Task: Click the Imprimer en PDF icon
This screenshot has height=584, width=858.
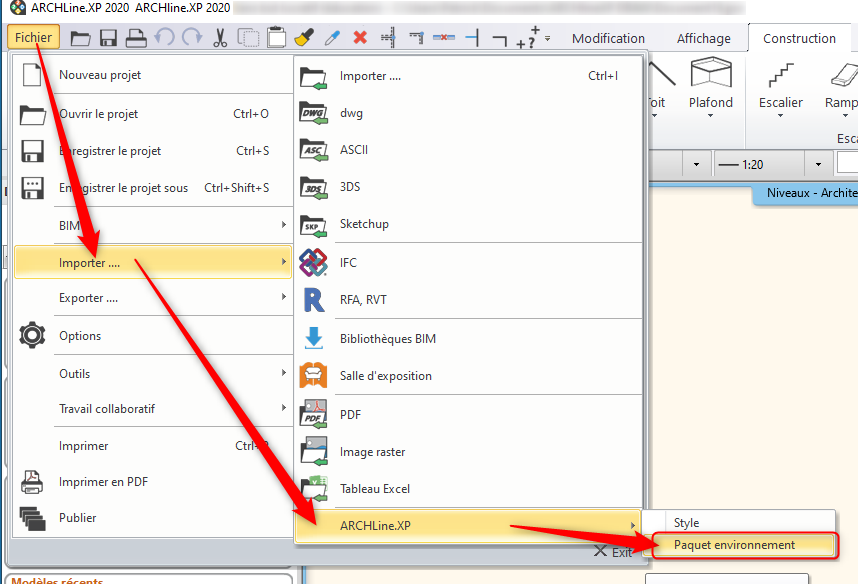Action: pos(32,482)
